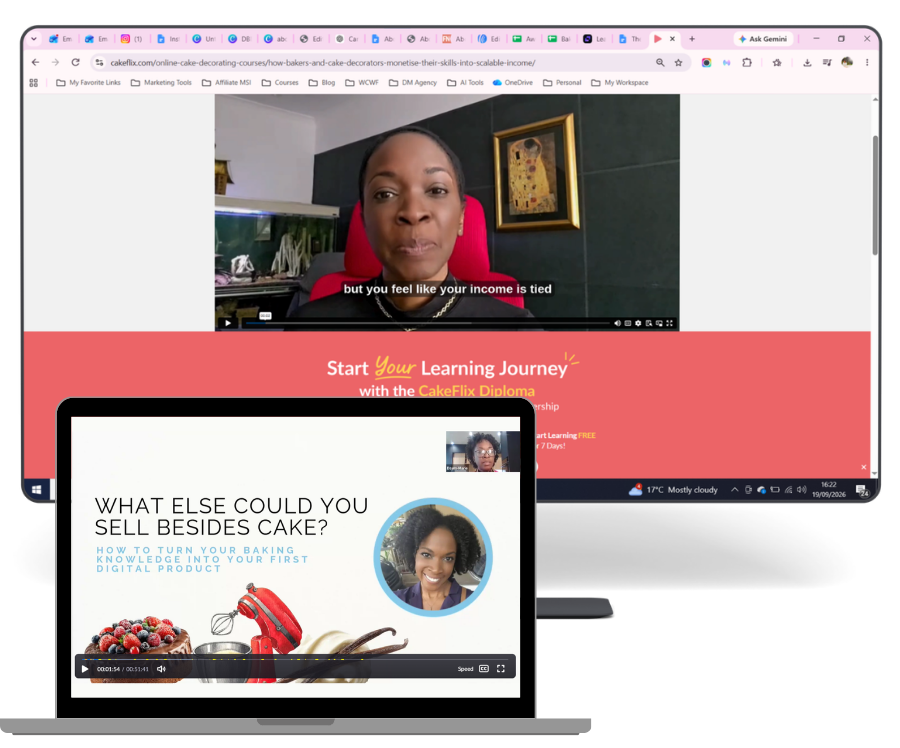Open site information icon in address bar
This screenshot has width=900, height=748.
pyautogui.click(x=99, y=62)
